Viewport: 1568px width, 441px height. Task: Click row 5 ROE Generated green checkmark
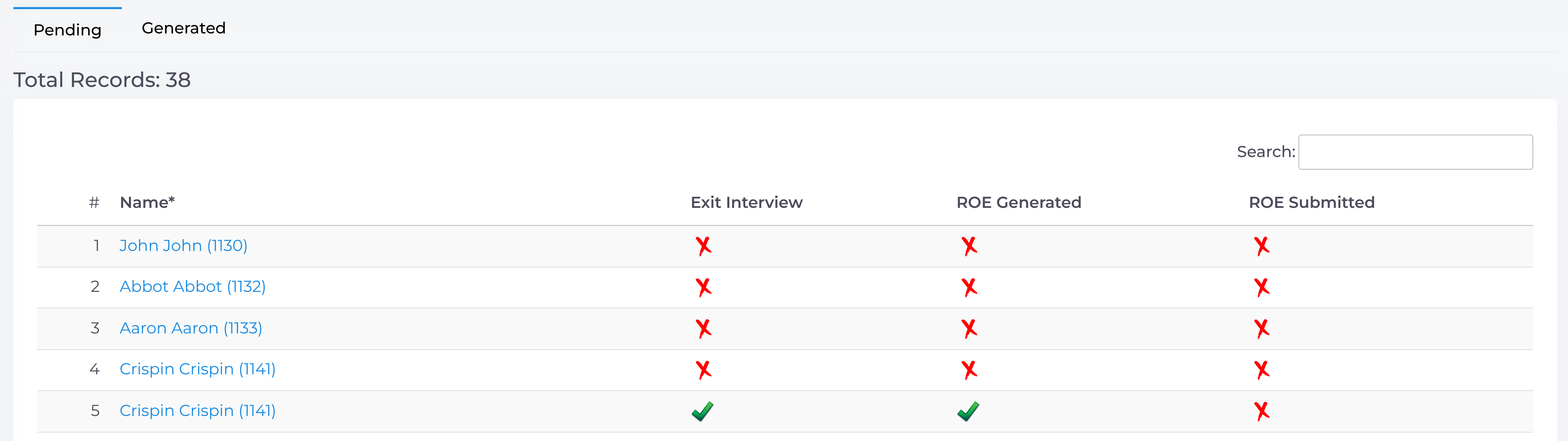tap(968, 411)
